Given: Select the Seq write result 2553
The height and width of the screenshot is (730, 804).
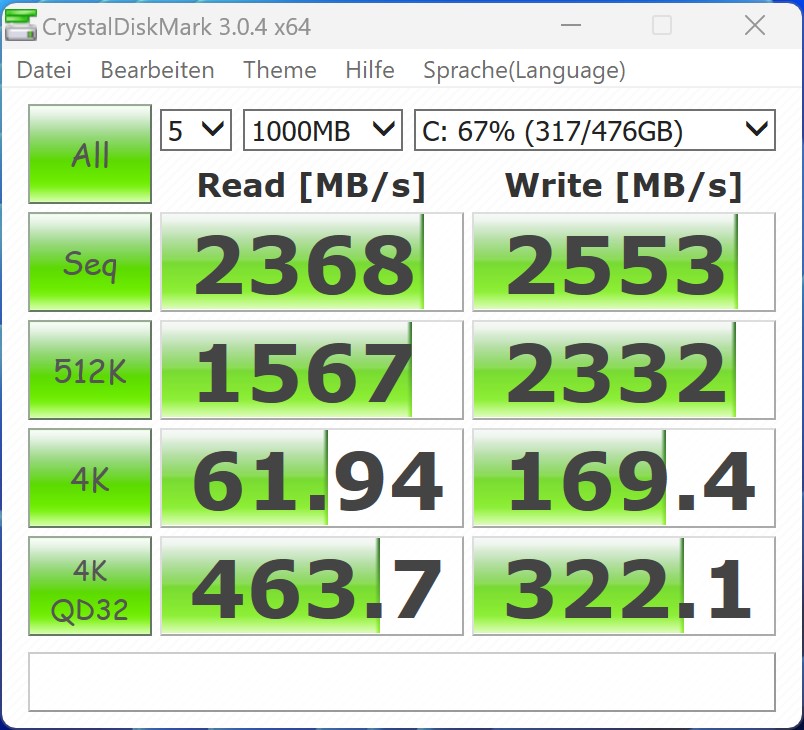Looking at the screenshot, I should (x=624, y=262).
